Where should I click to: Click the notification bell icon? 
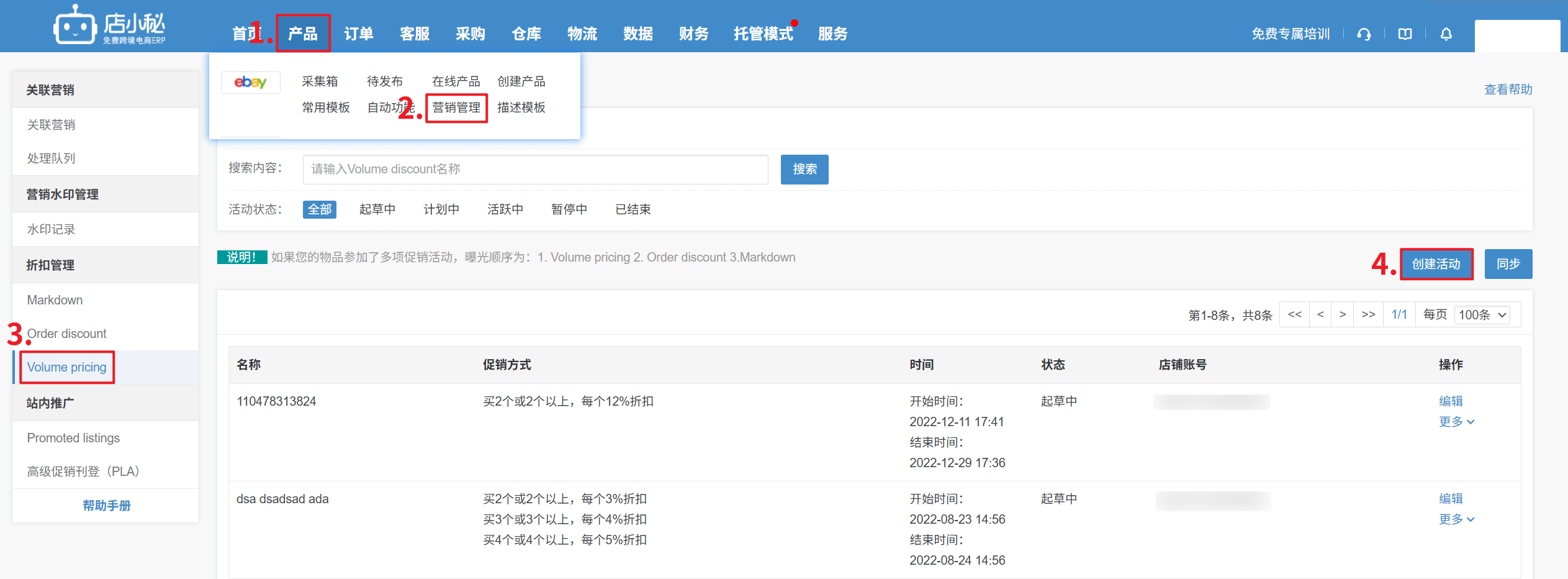pos(1446,34)
